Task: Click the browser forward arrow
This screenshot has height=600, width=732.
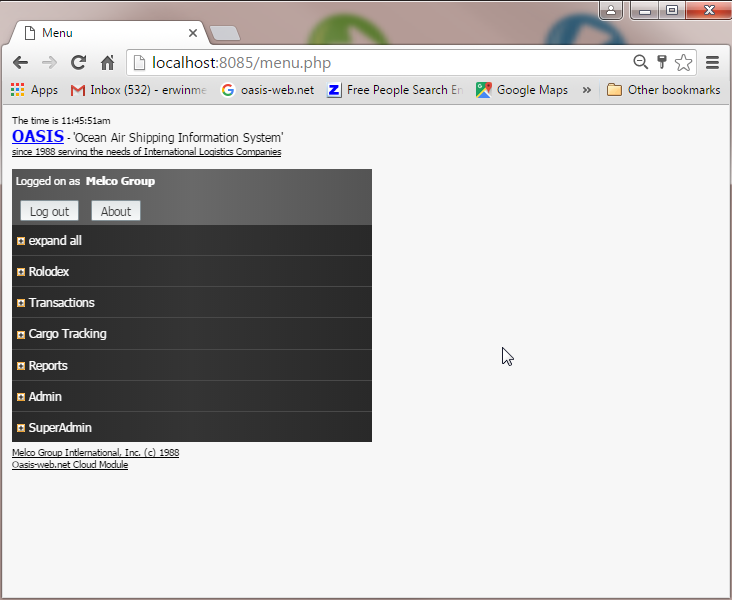Action: tap(49, 63)
